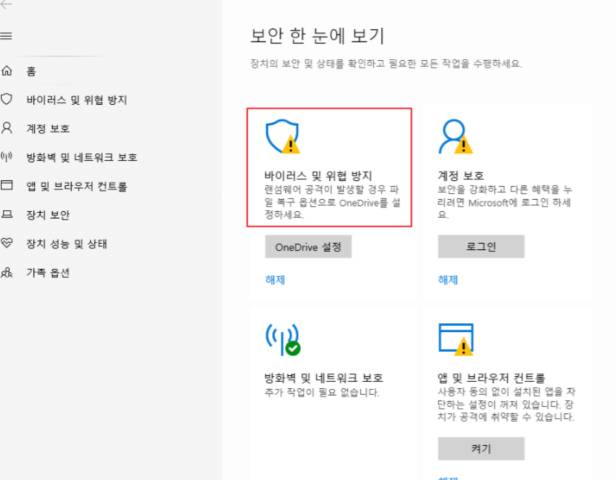Click the window icon beside 앱 및 브라우저 컨트롤
This screenshot has height=480, width=616.
(8, 186)
